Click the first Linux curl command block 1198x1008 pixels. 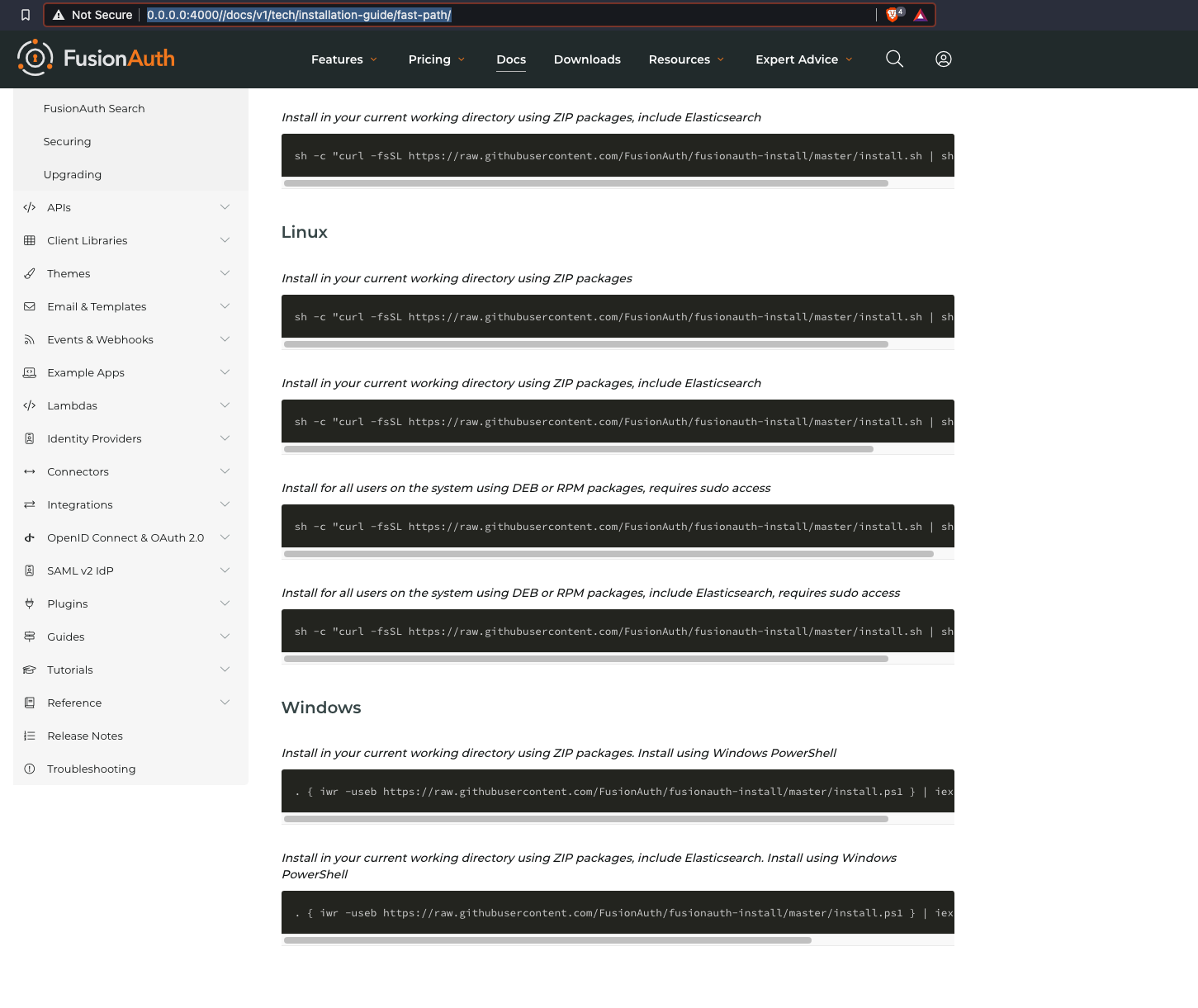click(x=618, y=317)
